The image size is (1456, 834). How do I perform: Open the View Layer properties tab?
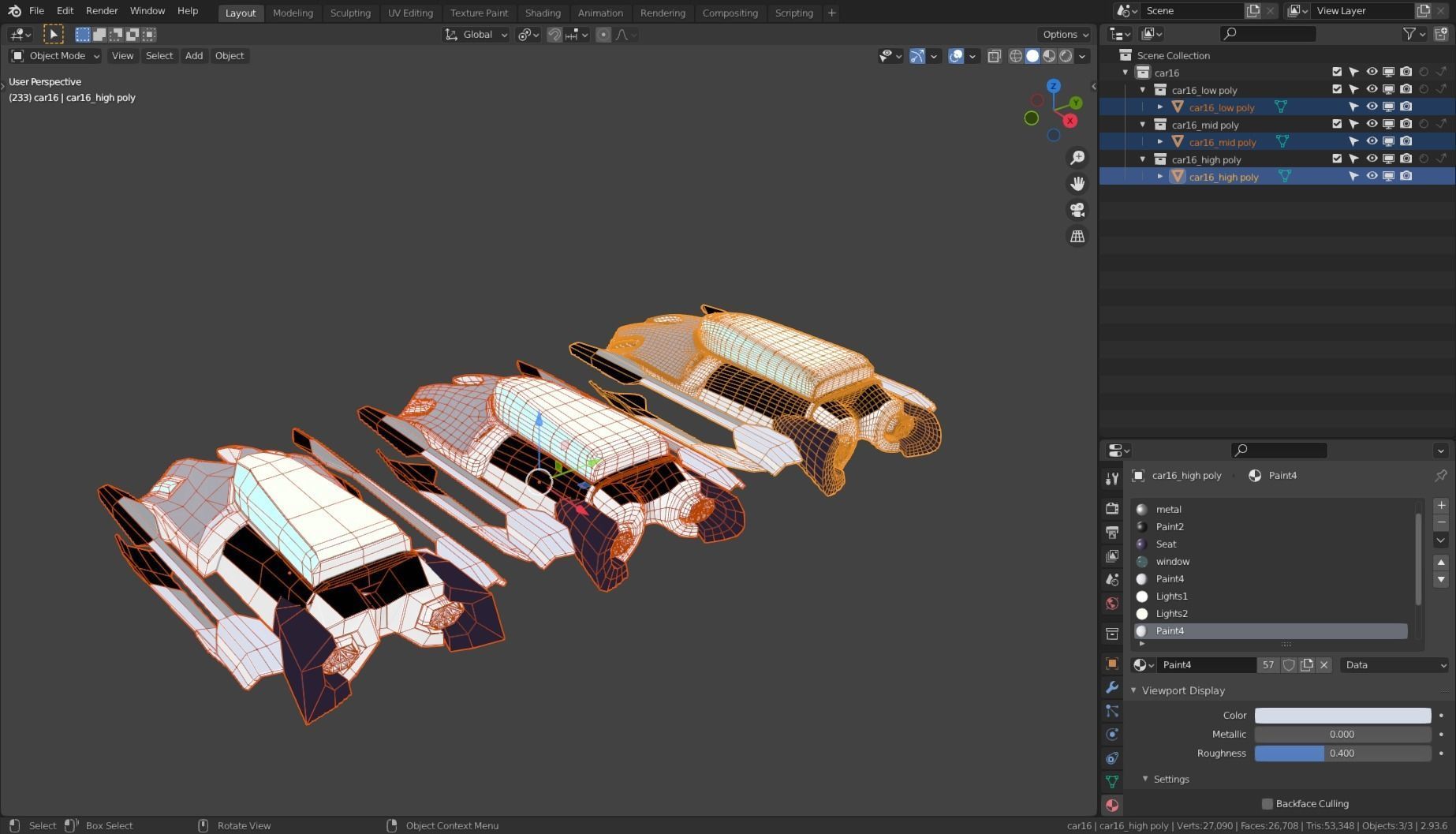[1112, 556]
